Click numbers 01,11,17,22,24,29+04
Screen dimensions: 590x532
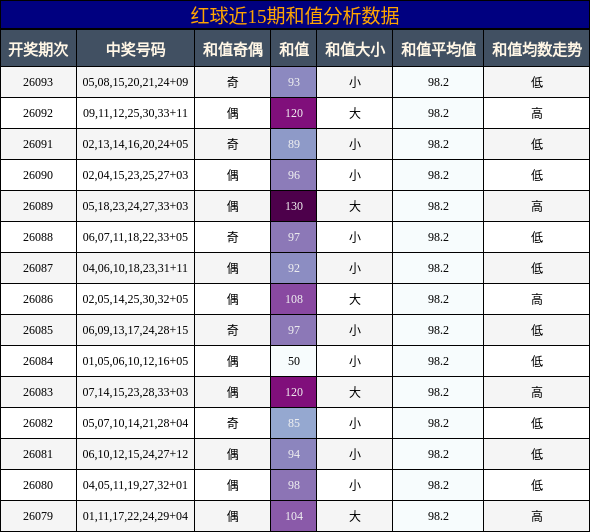pyautogui.click(x=135, y=516)
